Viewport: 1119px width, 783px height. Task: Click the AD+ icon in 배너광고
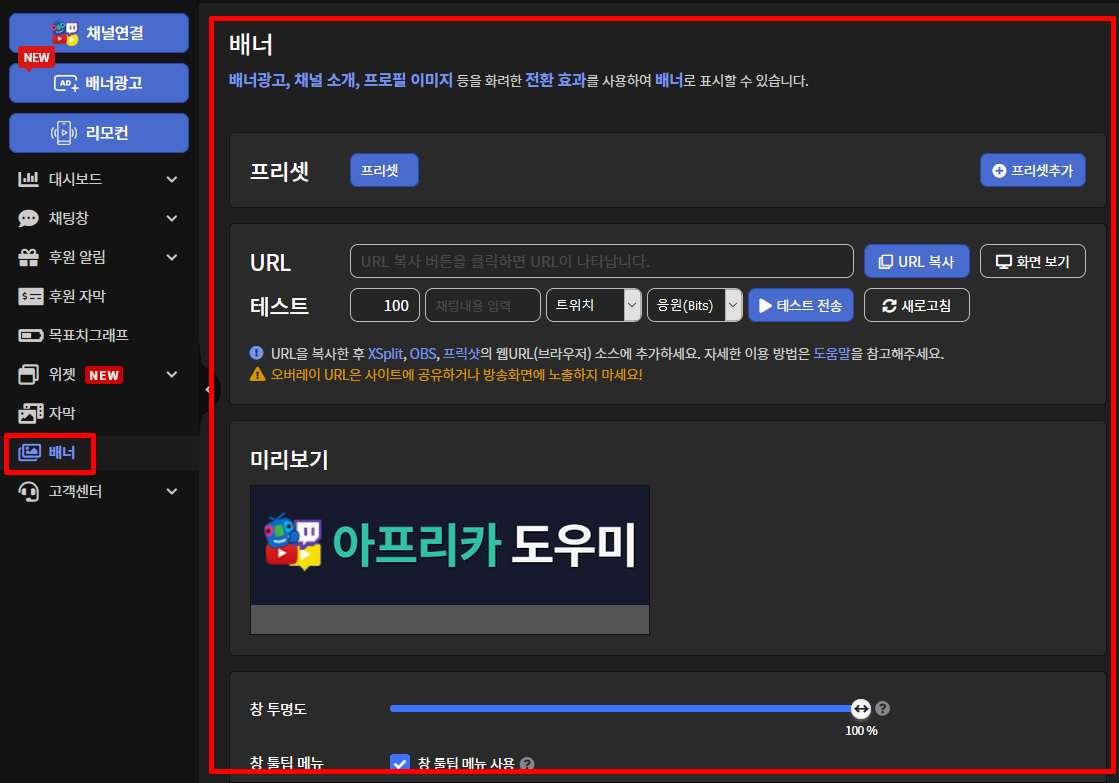click(66, 84)
